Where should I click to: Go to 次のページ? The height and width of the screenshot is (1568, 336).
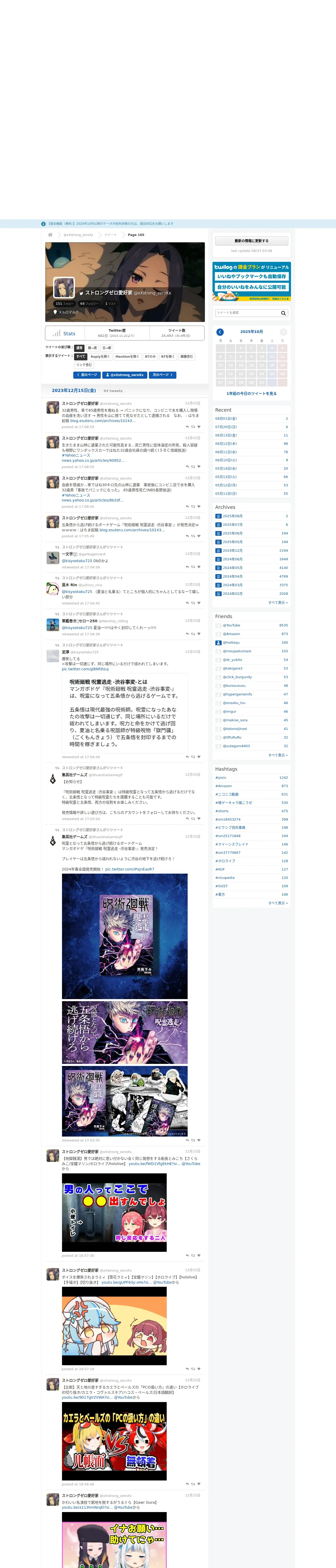[x=163, y=375]
